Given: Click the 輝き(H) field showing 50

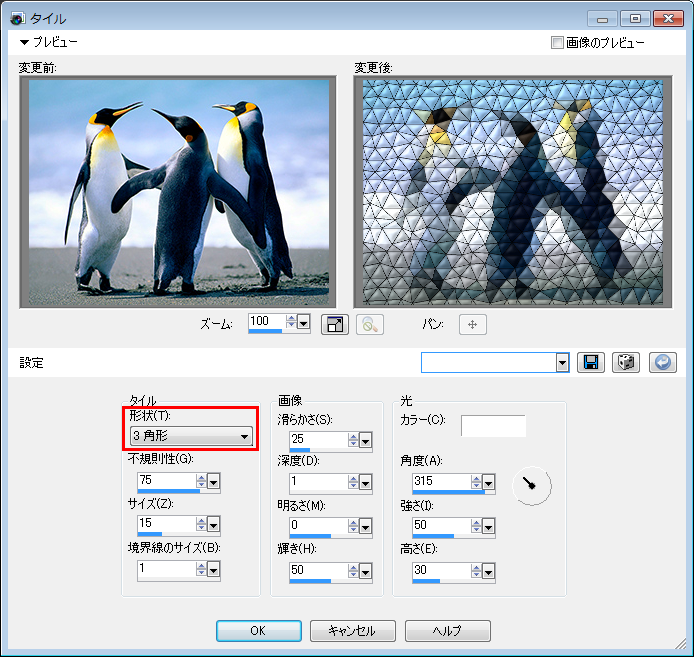Looking at the screenshot, I should point(318,570).
